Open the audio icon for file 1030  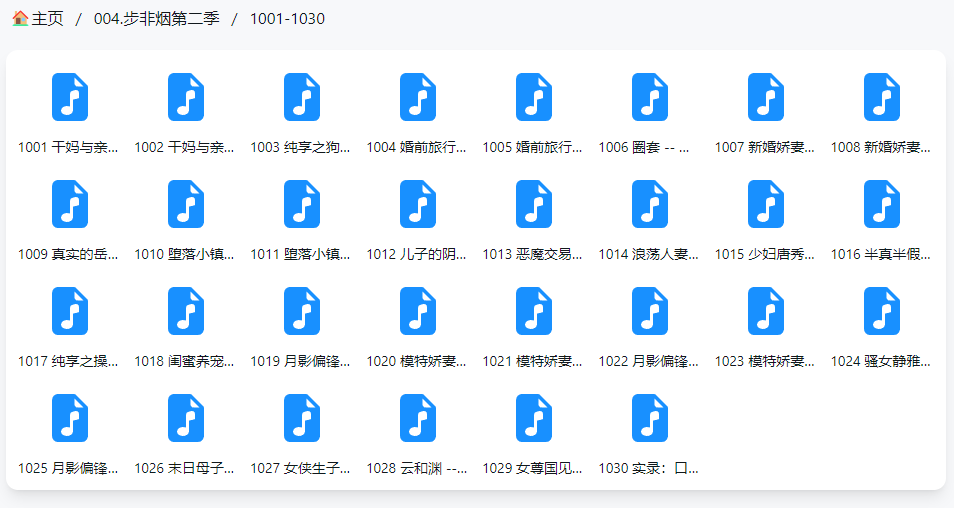click(649, 418)
